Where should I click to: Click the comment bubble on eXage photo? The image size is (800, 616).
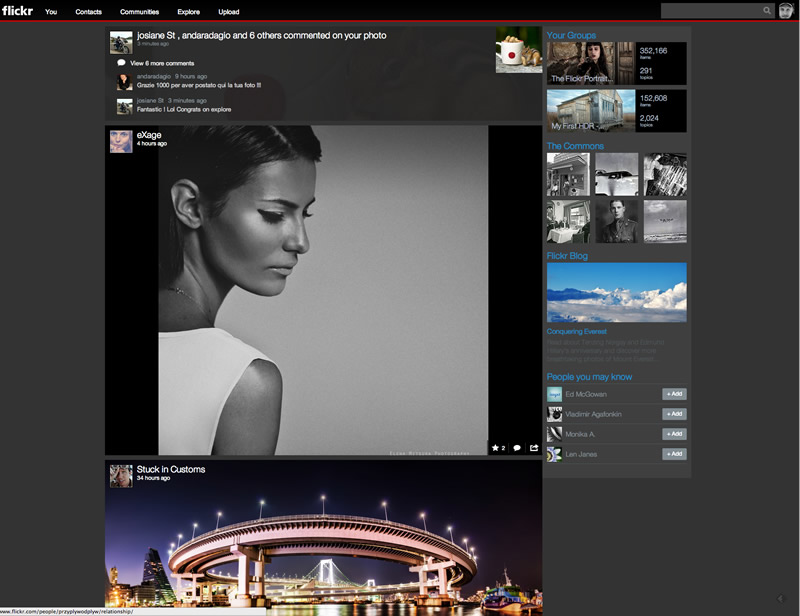pos(517,448)
